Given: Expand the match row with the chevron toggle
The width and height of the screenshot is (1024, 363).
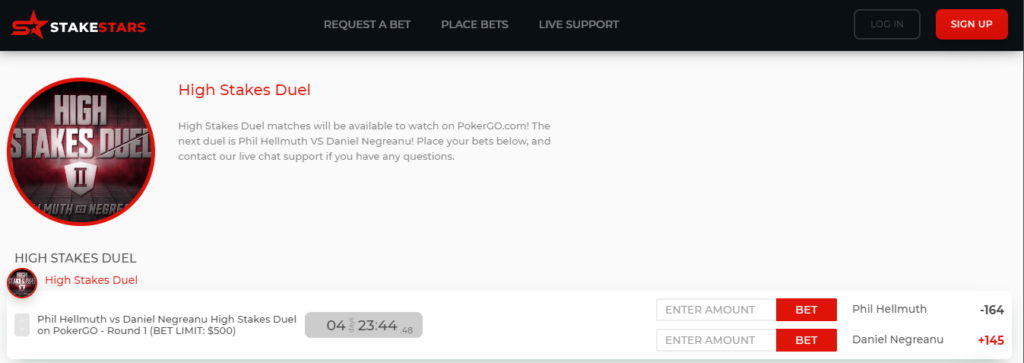Looking at the screenshot, I should coord(22,324).
